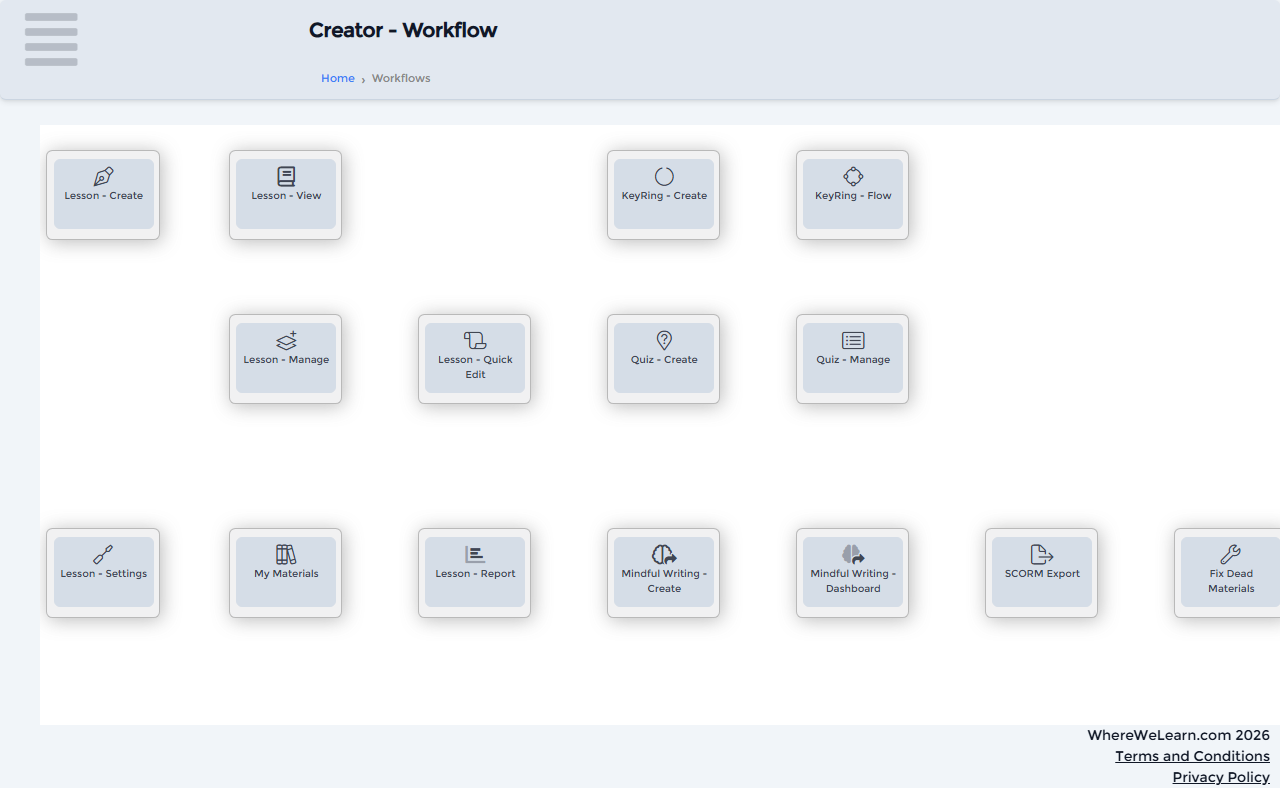Click the Lesson - Manage layers icon
1280x788 pixels.
coord(286,341)
